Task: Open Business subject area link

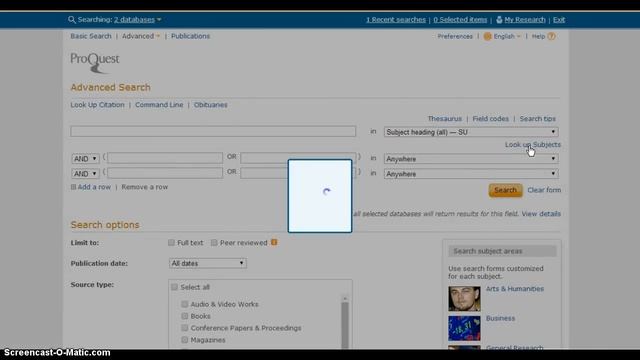Action: click(500, 318)
